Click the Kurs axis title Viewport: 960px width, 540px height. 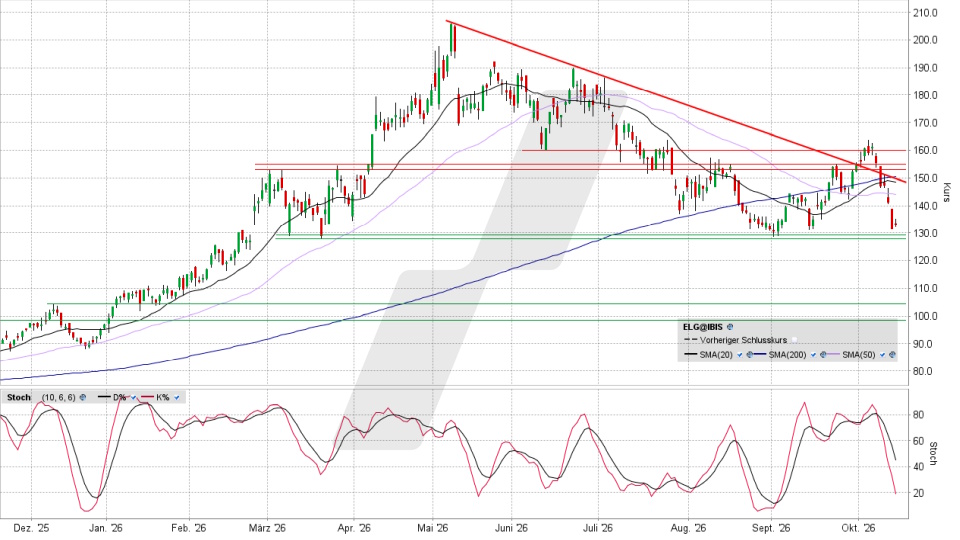point(947,192)
